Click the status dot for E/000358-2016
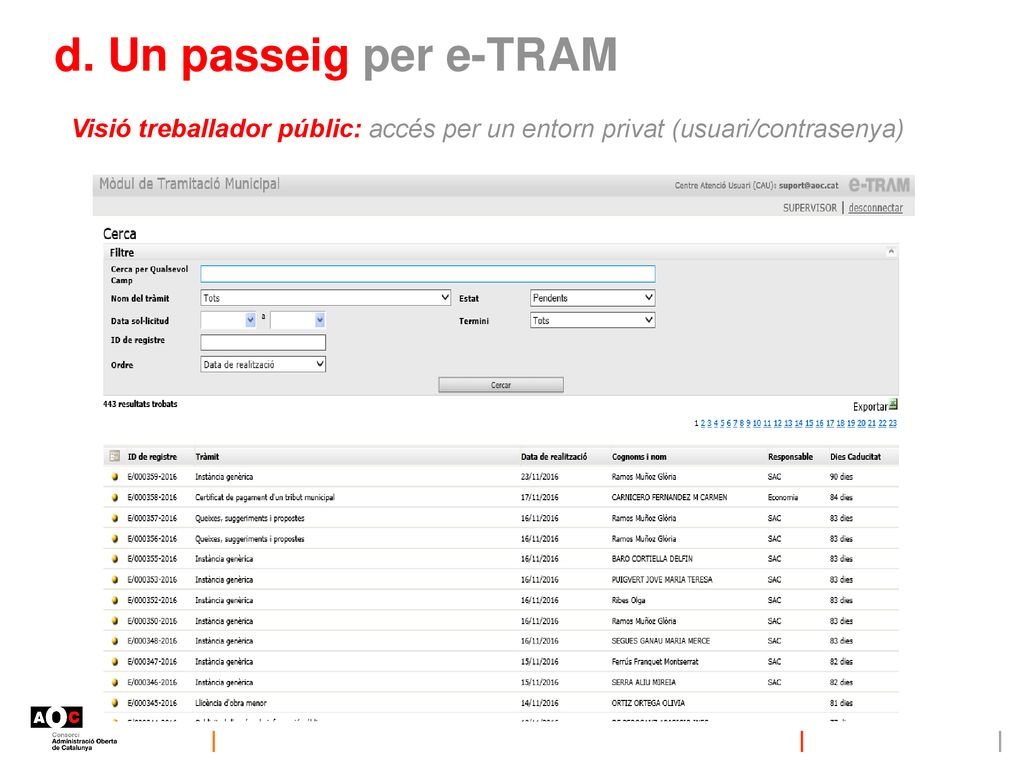 point(115,498)
